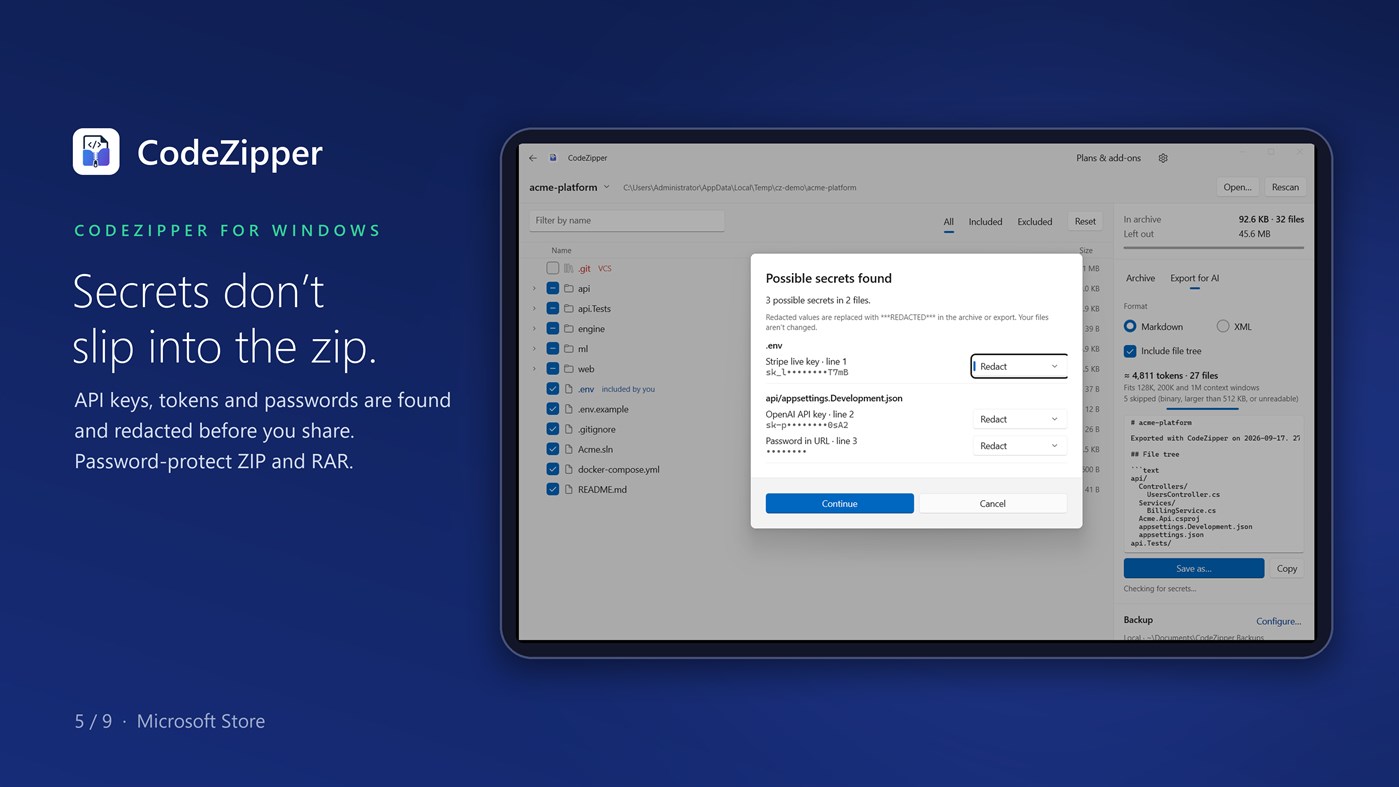Toggle the api folder checkbox
Image resolution: width=1399 pixels, height=787 pixels.
[x=552, y=289]
